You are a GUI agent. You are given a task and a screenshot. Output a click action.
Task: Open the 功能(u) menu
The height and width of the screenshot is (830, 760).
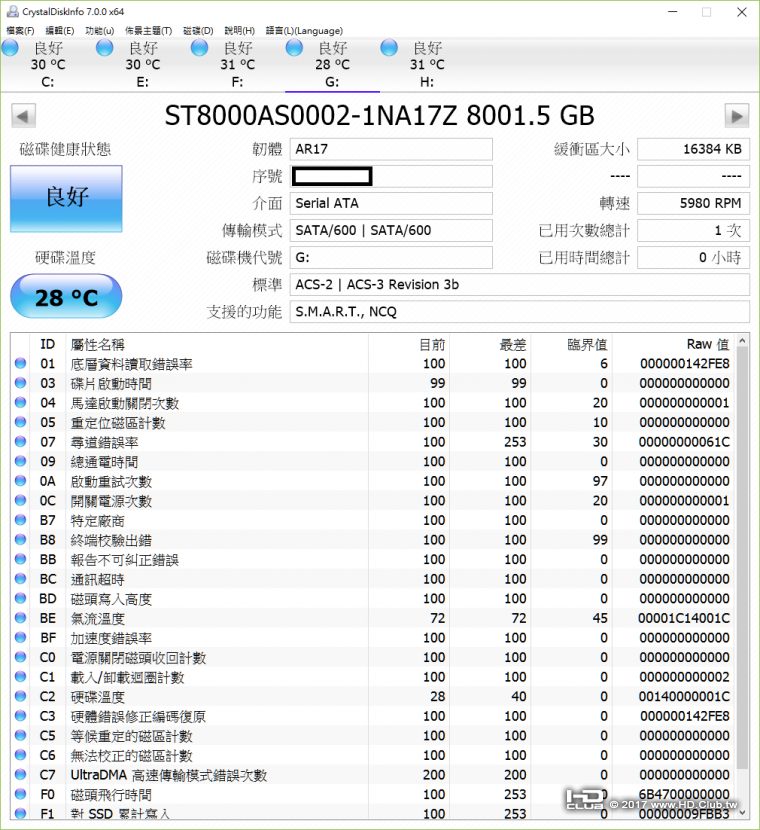tap(99, 31)
